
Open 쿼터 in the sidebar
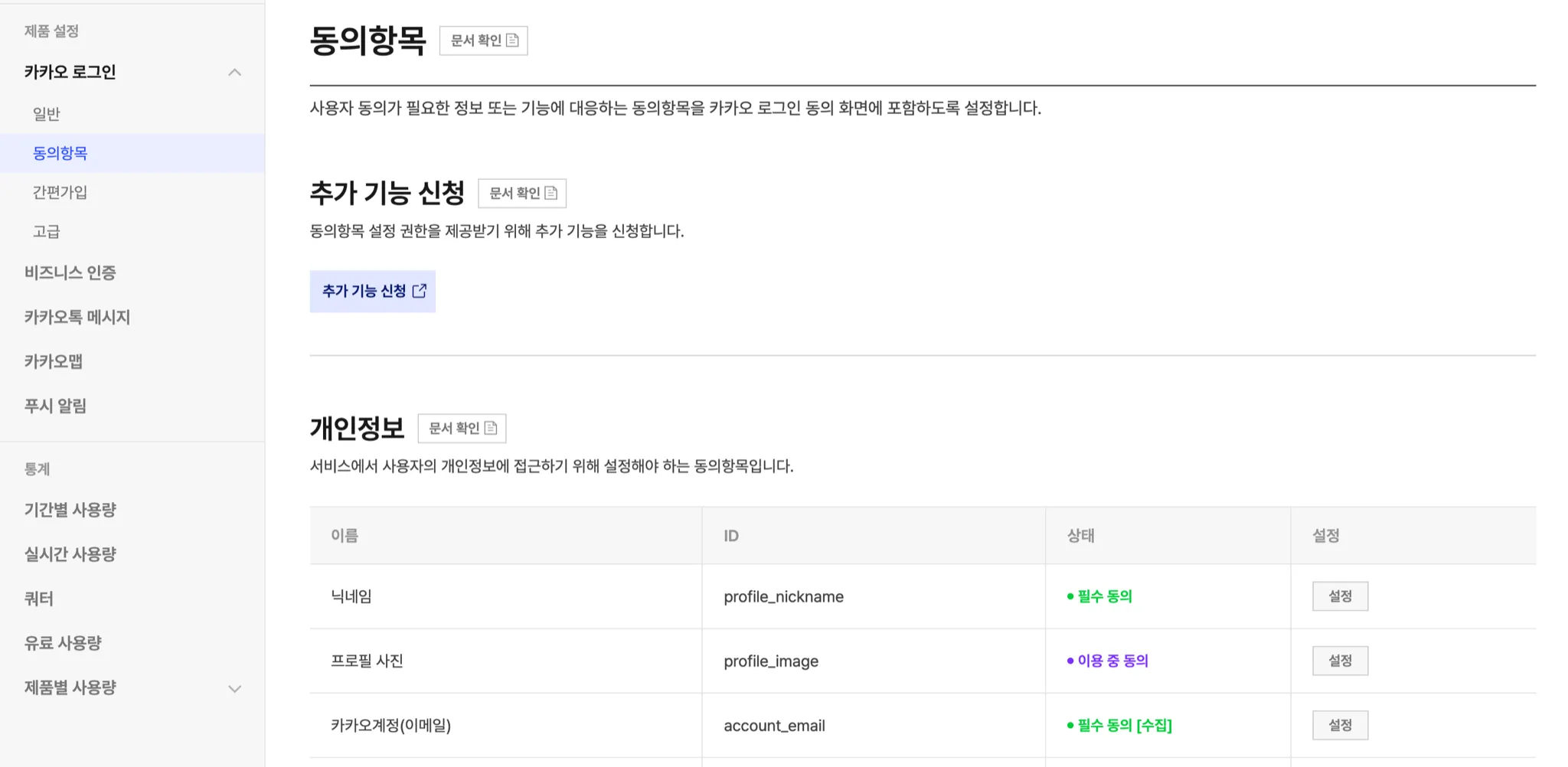click(38, 599)
